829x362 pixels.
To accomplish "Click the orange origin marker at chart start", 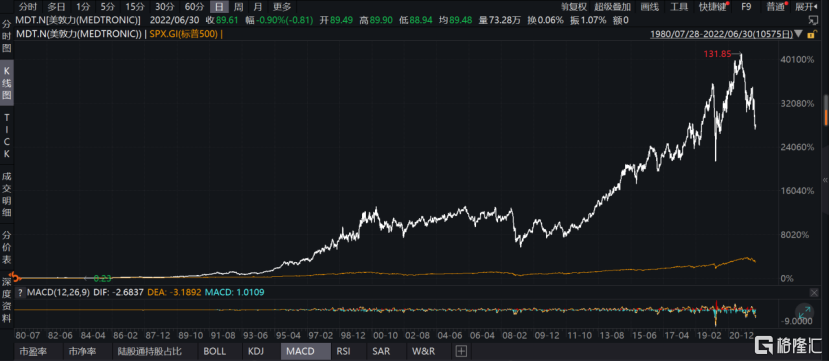I will coord(16,277).
